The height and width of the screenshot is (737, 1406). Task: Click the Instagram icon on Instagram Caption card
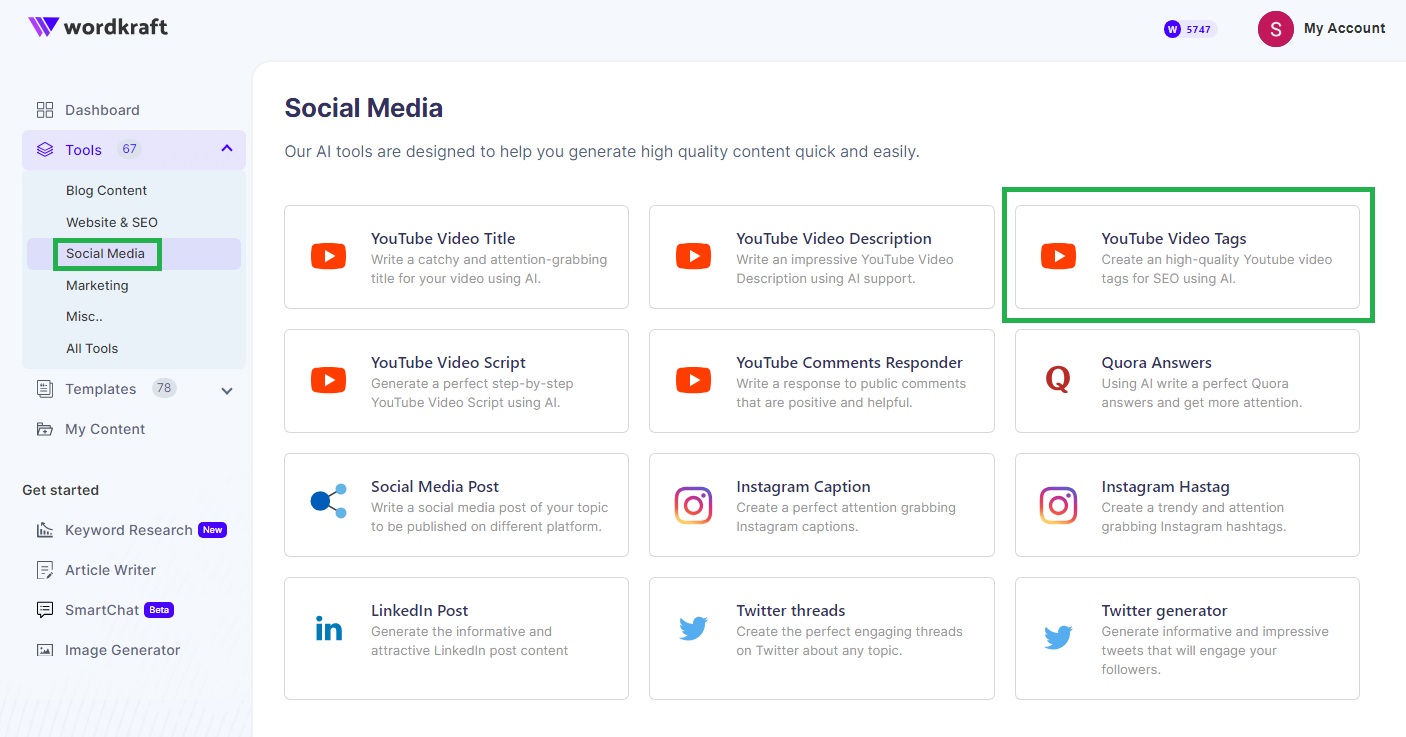click(693, 505)
